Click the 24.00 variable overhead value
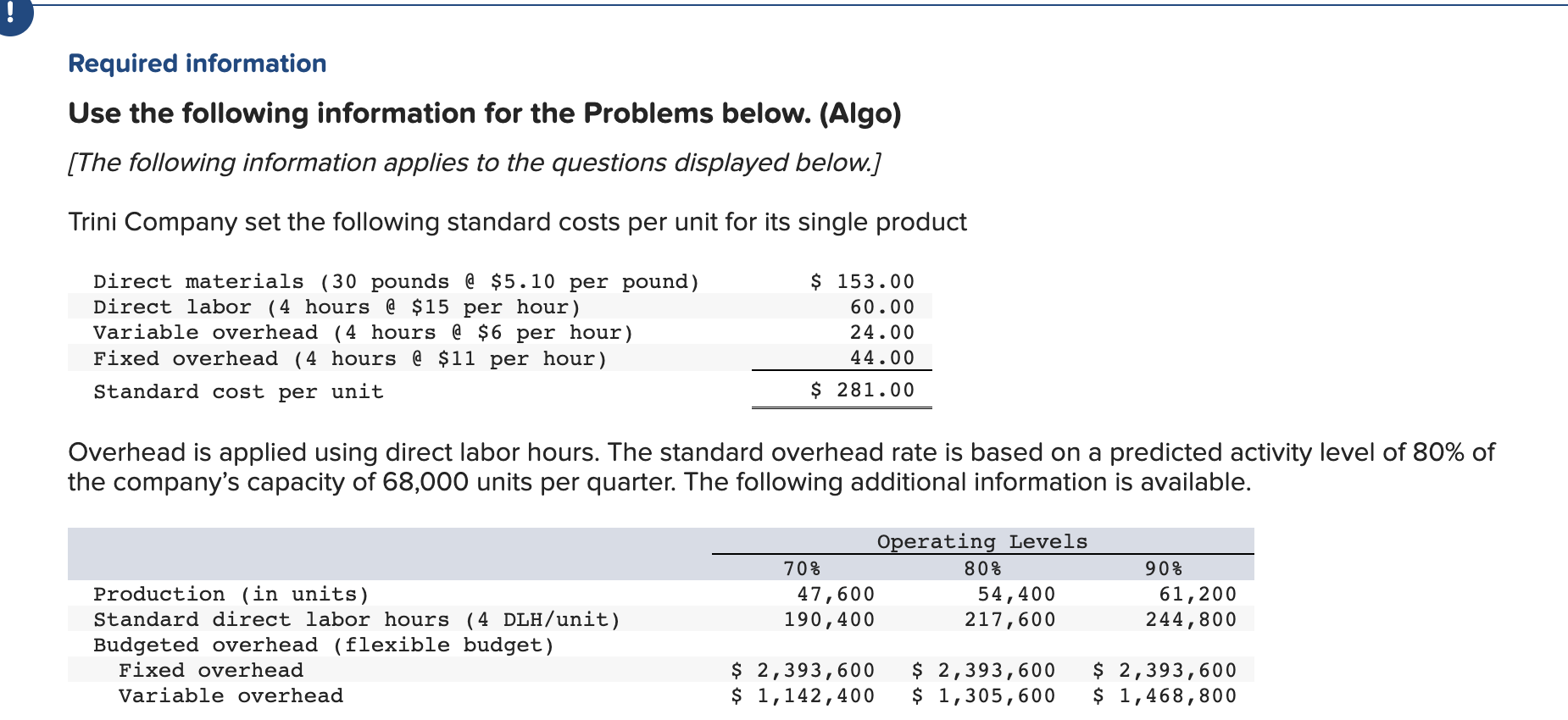1568x720 pixels. [882, 332]
